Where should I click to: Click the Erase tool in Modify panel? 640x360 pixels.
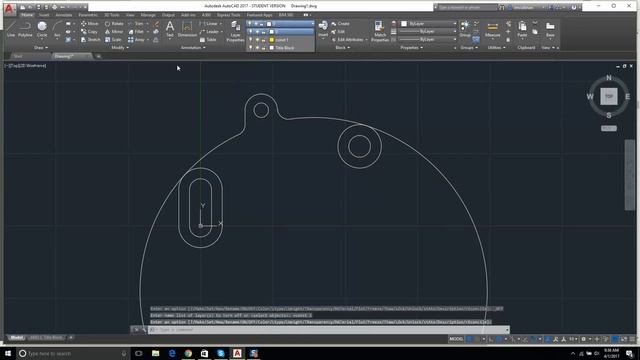pos(156,24)
